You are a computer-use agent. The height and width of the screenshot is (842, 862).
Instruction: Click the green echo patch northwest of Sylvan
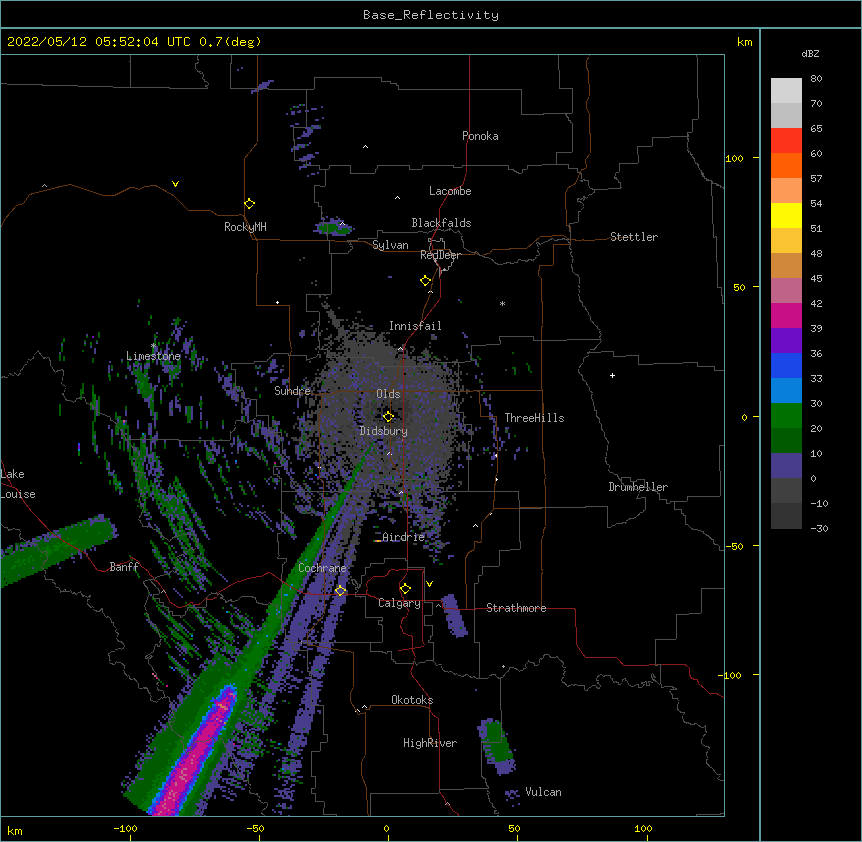(333, 228)
